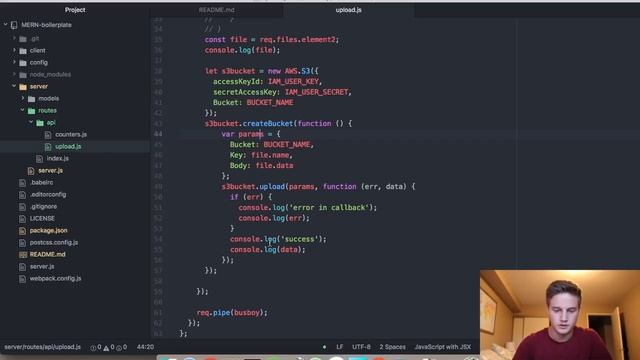This screenshot has width=640, height=360.
Task: Collapse the server folder chevron
Action: pos(14,86)
